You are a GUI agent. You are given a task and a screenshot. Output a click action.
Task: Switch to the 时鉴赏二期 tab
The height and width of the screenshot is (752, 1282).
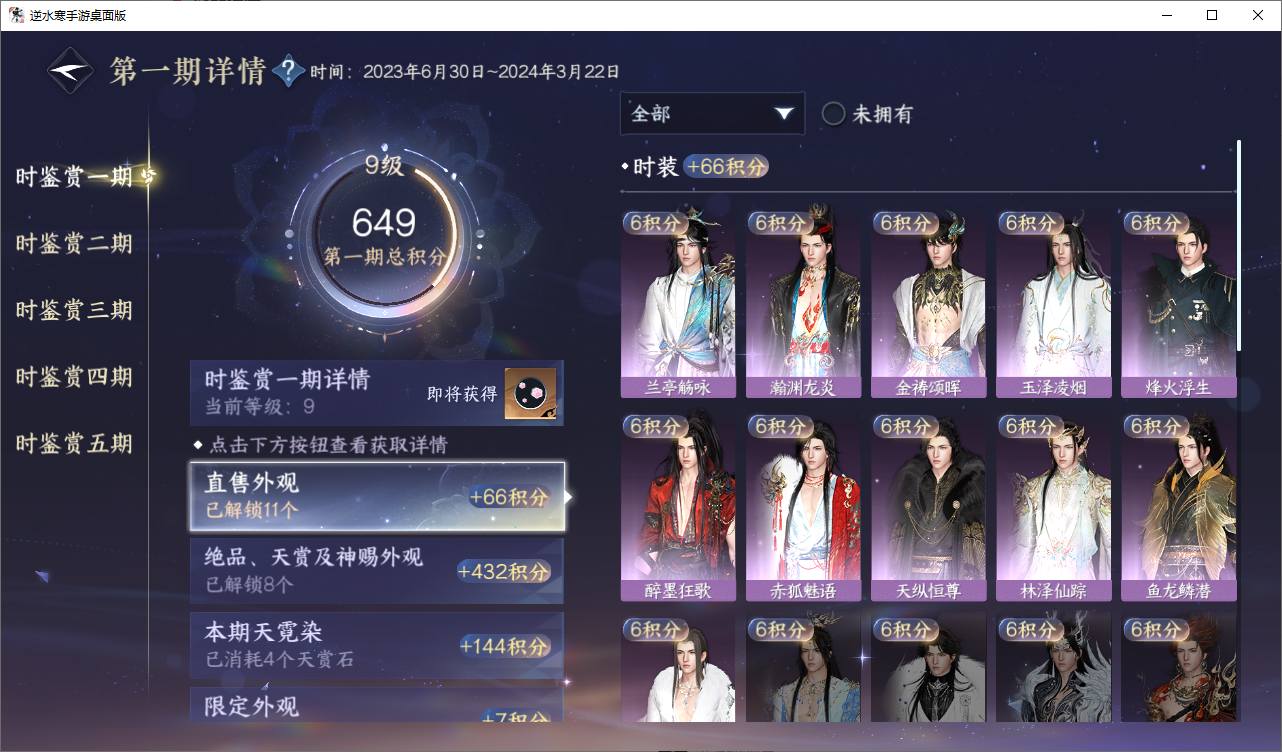pos(74,244)
